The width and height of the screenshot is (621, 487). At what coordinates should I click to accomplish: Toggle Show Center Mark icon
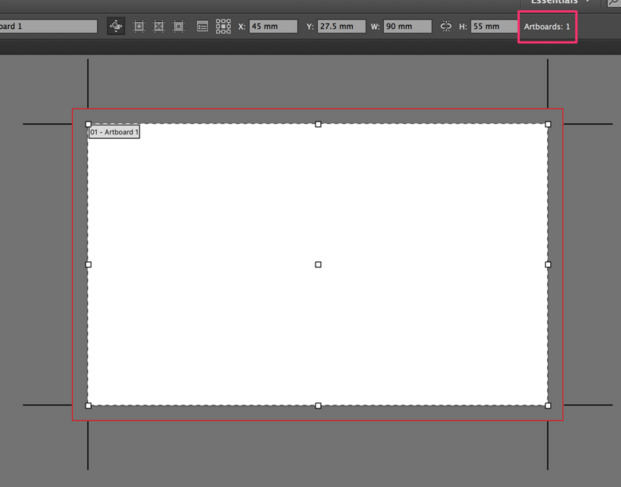click(139, 27)
